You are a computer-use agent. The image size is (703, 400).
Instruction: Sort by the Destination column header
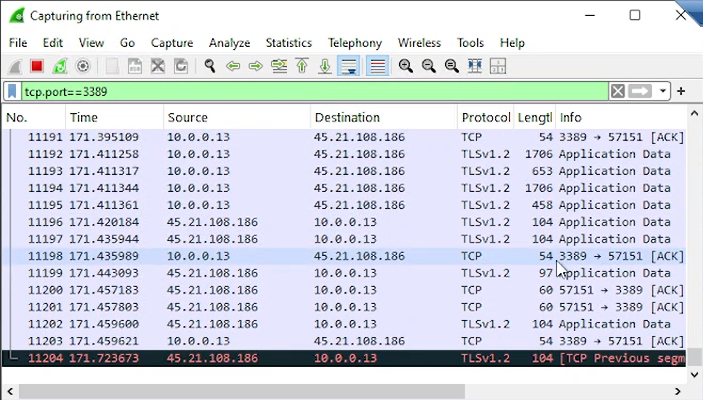click(384, 117)
